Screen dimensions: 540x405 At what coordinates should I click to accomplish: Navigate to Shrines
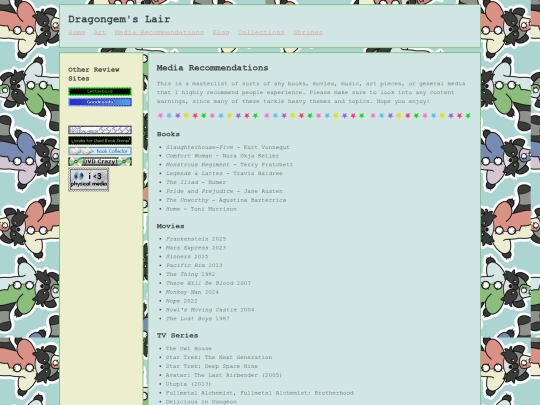tap(308, 32)
